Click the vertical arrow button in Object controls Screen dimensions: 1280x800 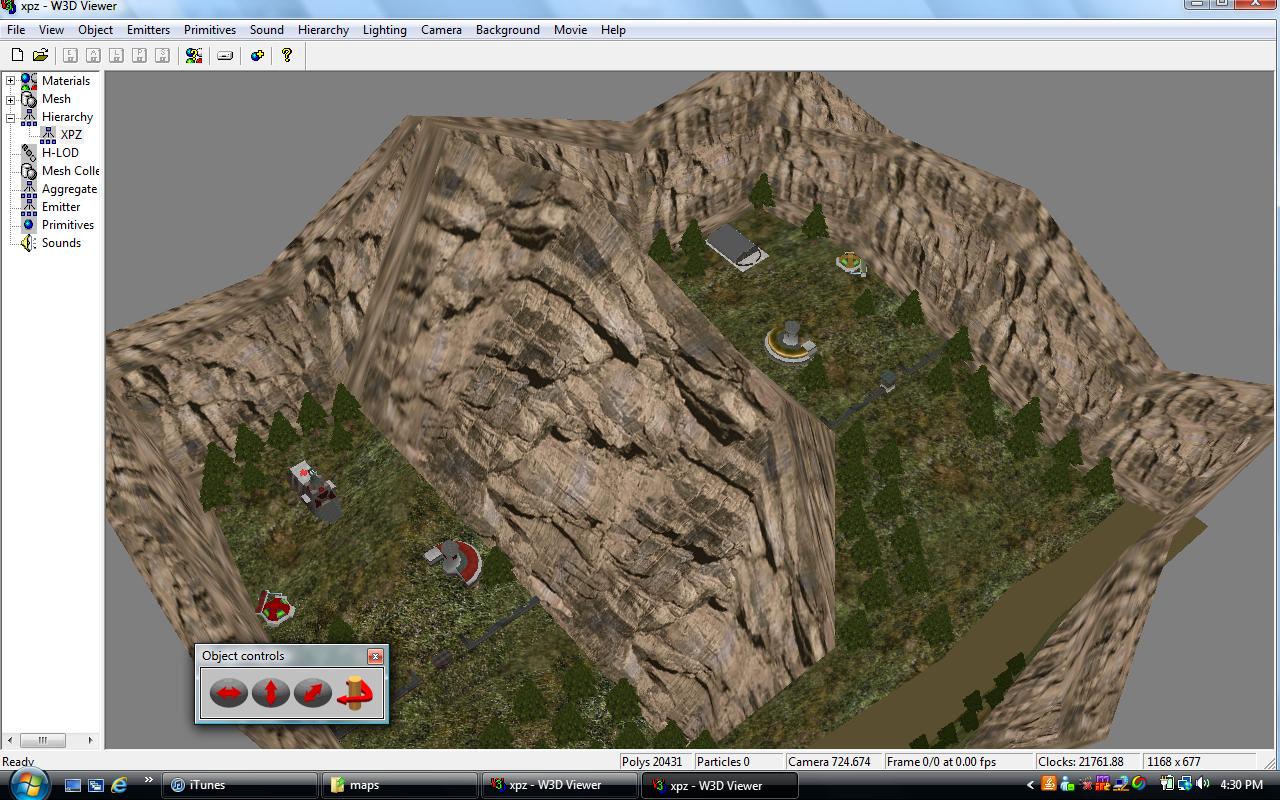coord(270,692)
